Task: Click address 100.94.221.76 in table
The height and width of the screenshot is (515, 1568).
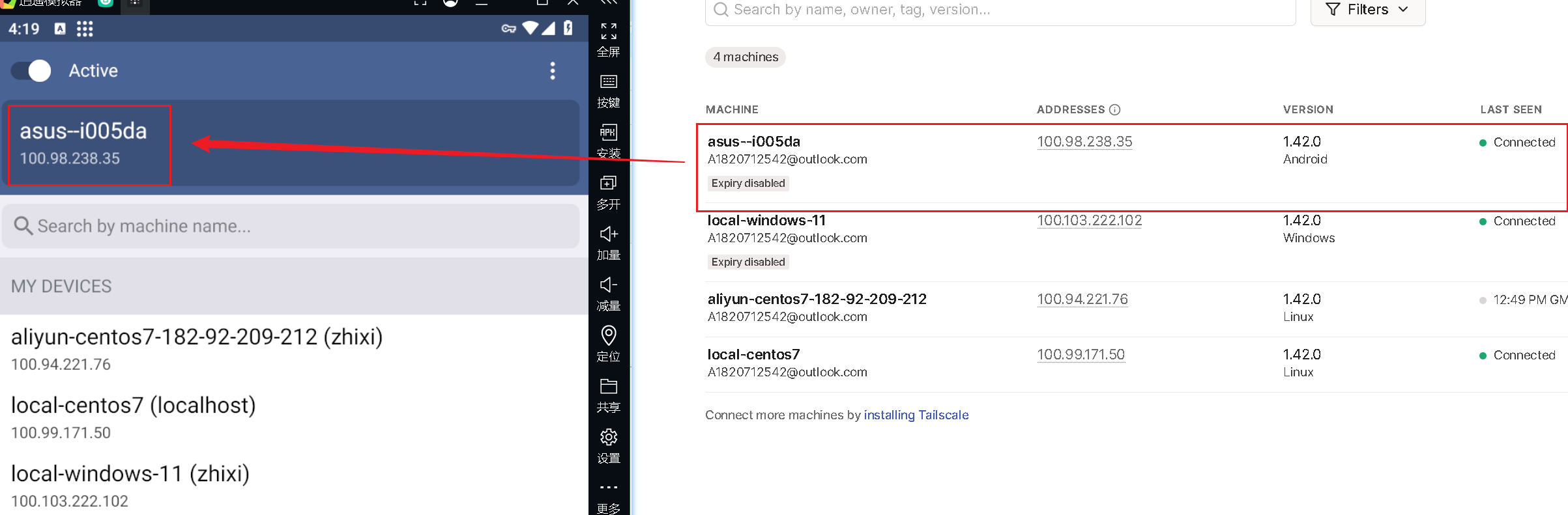Action: [1082, 299]
